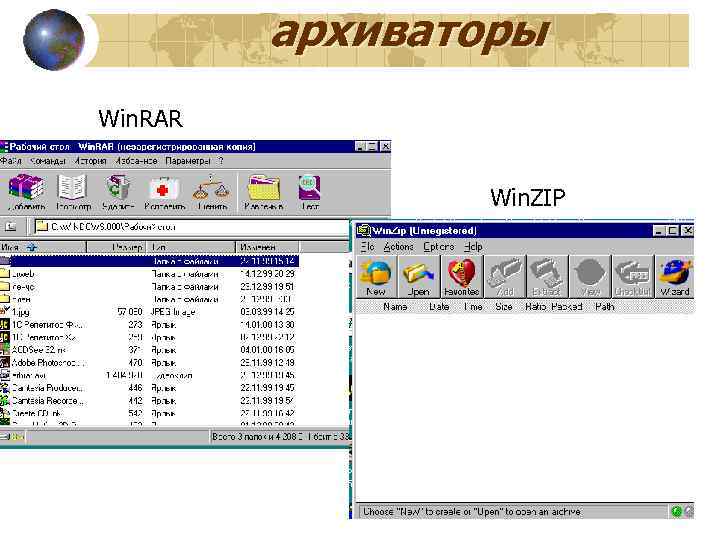
Task: Click the JPEG Image type cell
Action: point(173,312)
